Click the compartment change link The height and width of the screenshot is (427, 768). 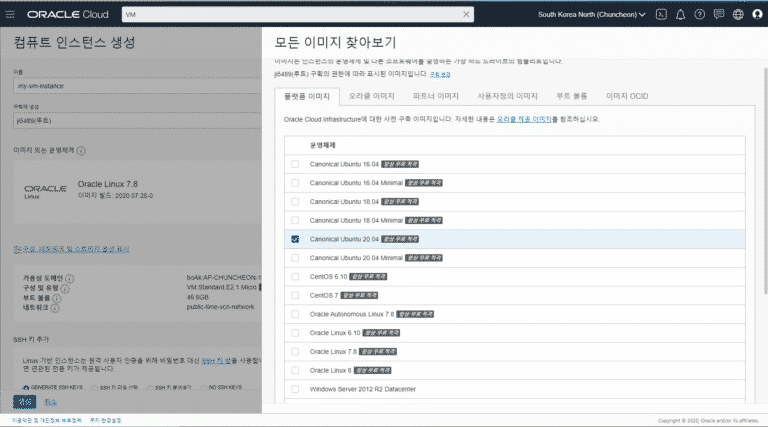tap(440, 74)
